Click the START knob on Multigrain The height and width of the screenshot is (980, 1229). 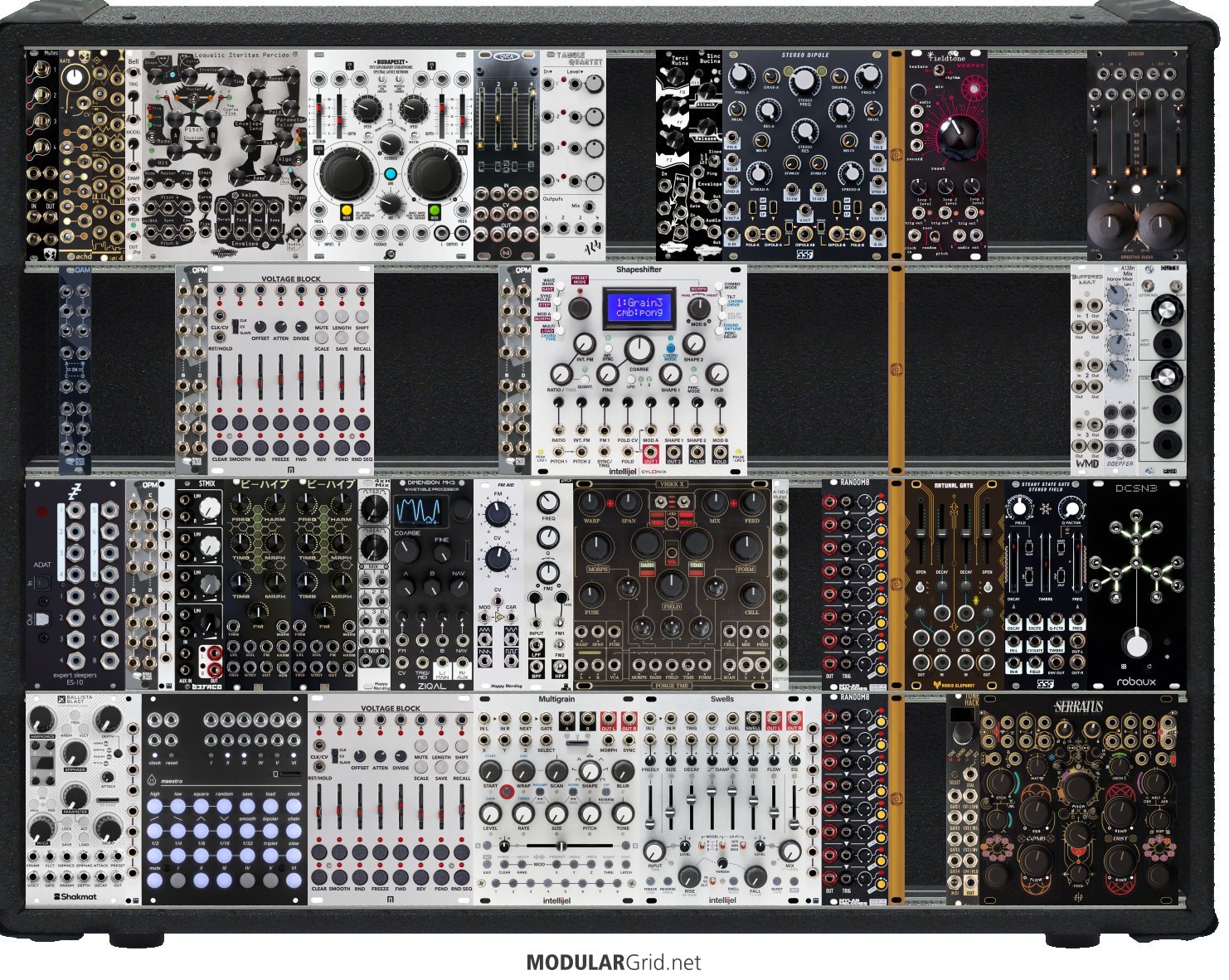[490, 770]
